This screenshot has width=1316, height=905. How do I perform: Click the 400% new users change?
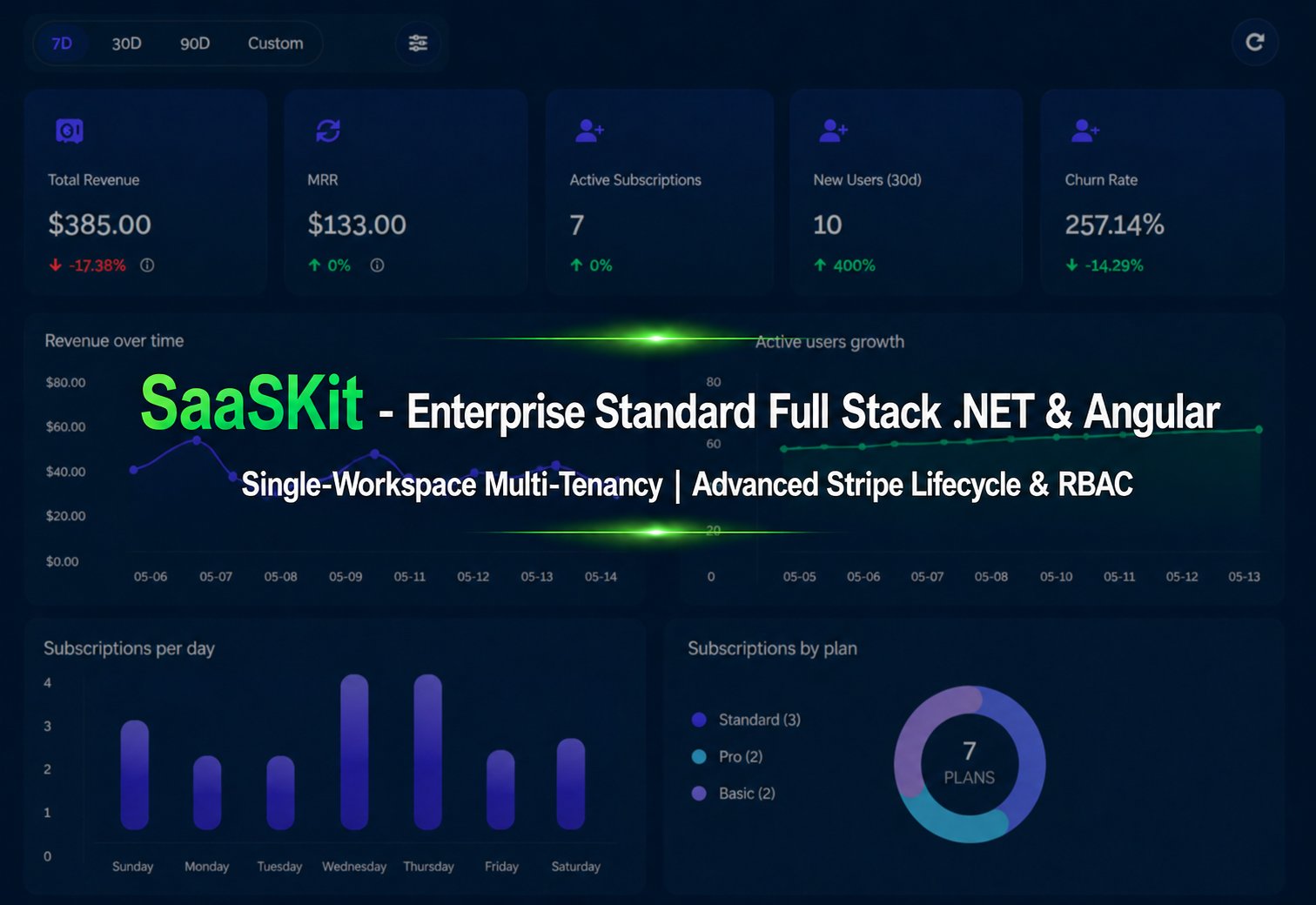click(x=854, y=265)
